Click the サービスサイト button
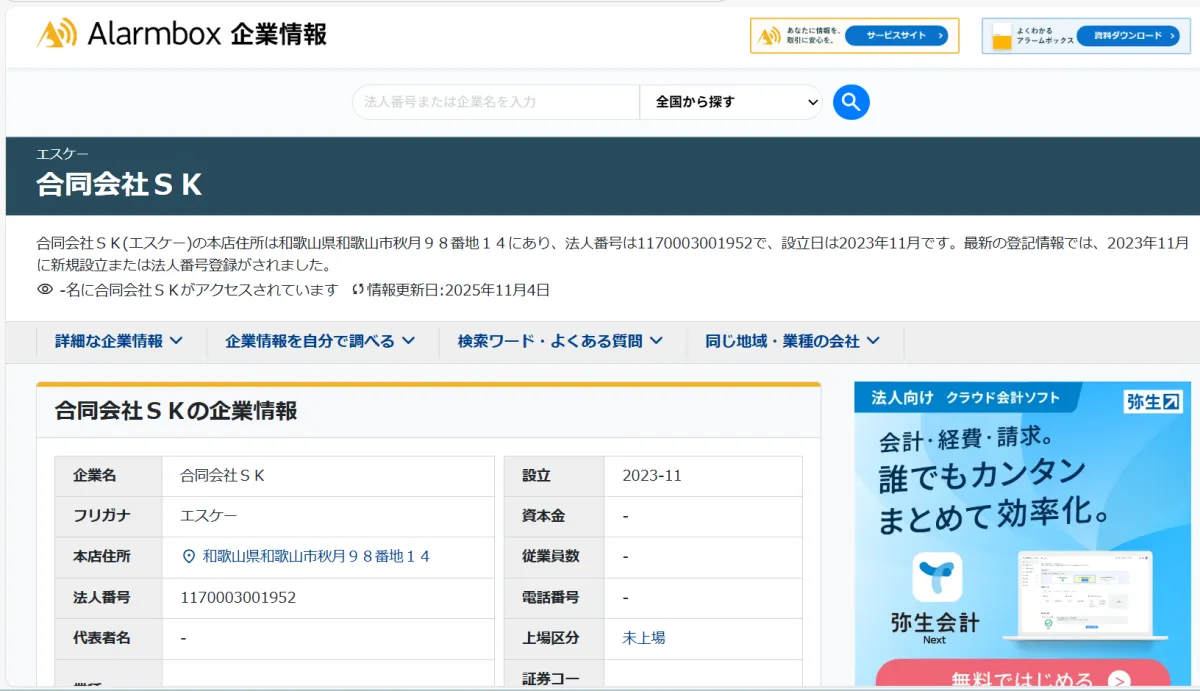The image size is (1200, 691). click(x=896, y=36)
